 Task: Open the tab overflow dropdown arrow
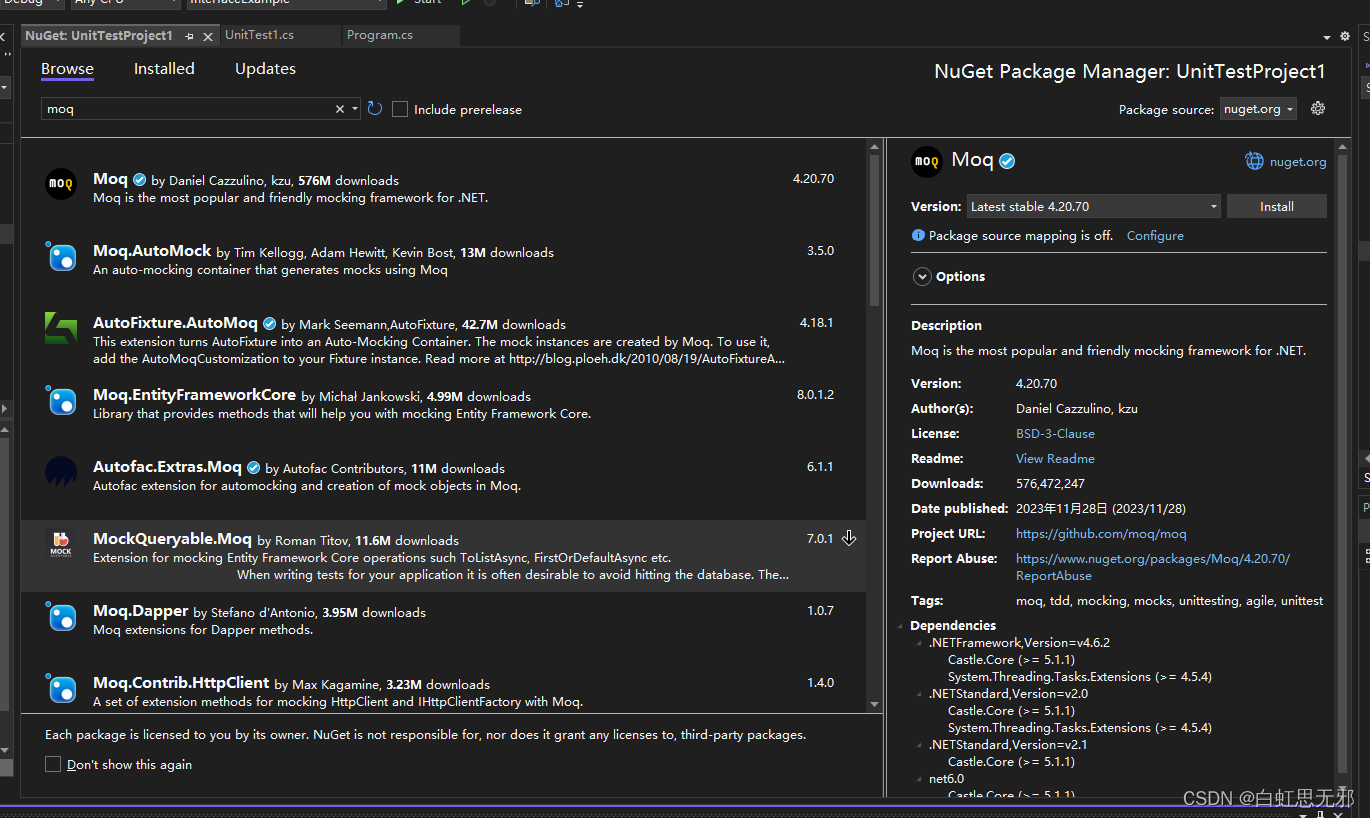pos(1328,36)
